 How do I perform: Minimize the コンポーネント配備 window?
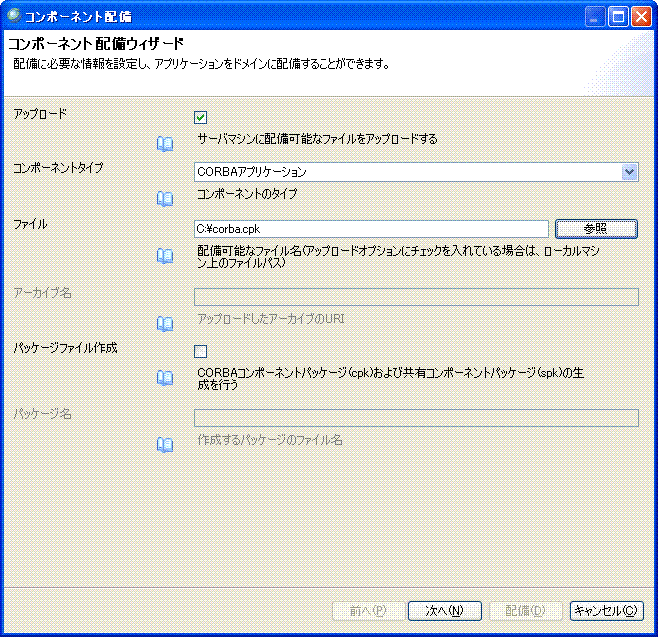coord(595,17)
